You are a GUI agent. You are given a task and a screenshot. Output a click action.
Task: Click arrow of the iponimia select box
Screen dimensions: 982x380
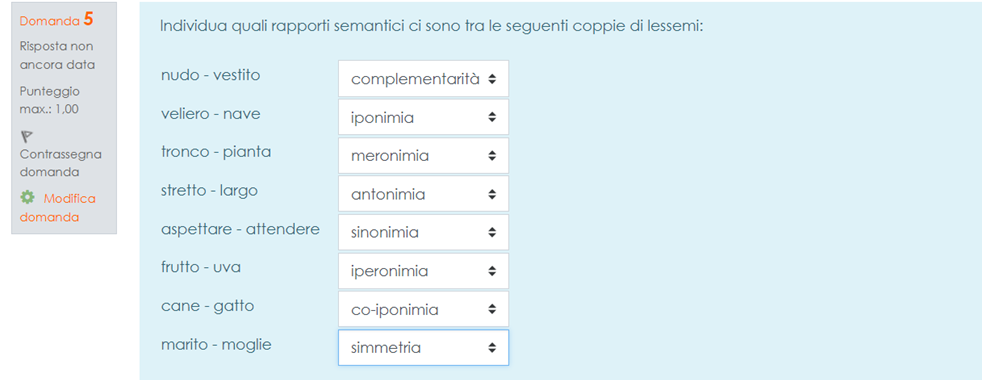point(492,117)
